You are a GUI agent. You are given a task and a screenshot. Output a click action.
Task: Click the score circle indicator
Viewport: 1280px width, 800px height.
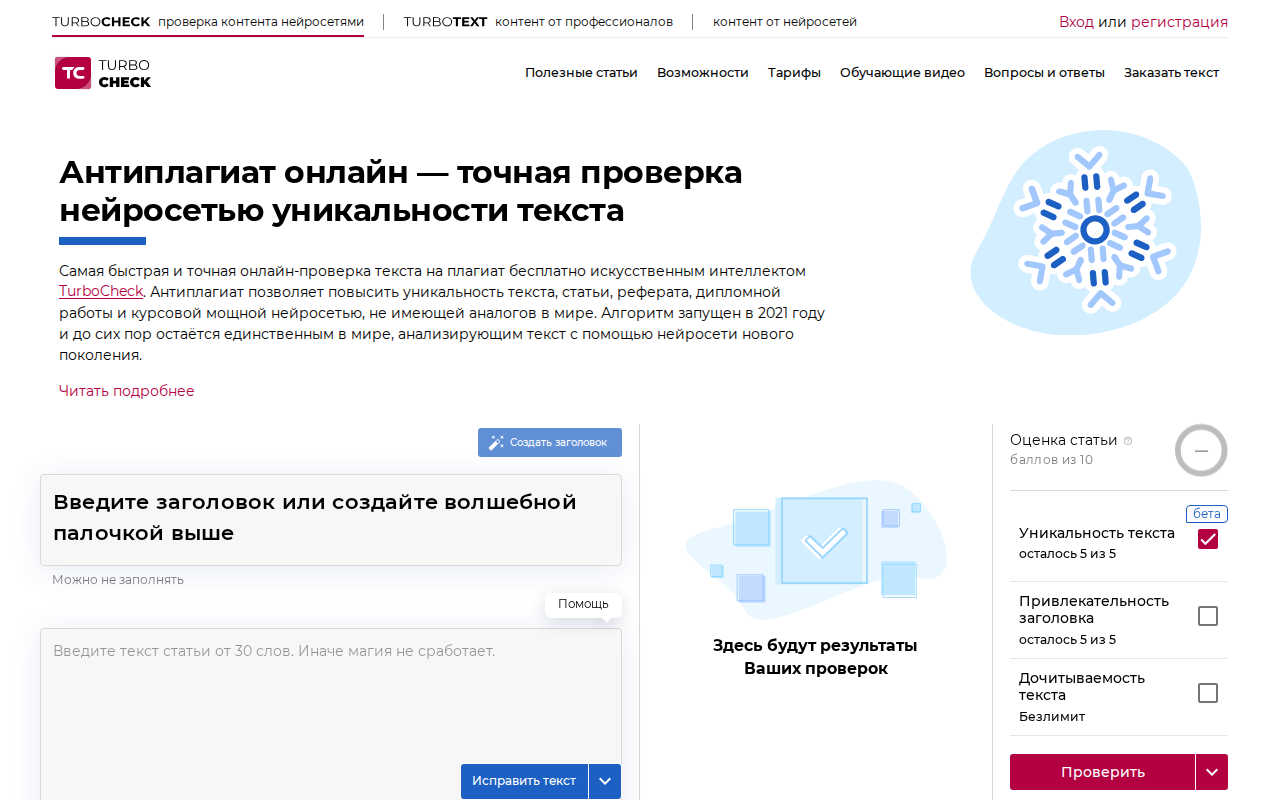(x=1201, y=451)
